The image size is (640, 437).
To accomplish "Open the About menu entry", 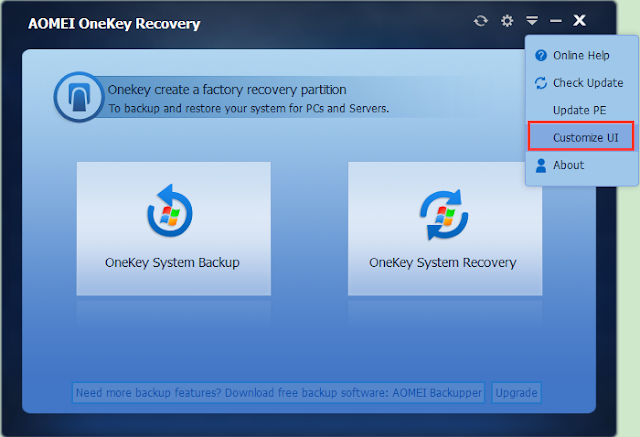I will 582,165.
